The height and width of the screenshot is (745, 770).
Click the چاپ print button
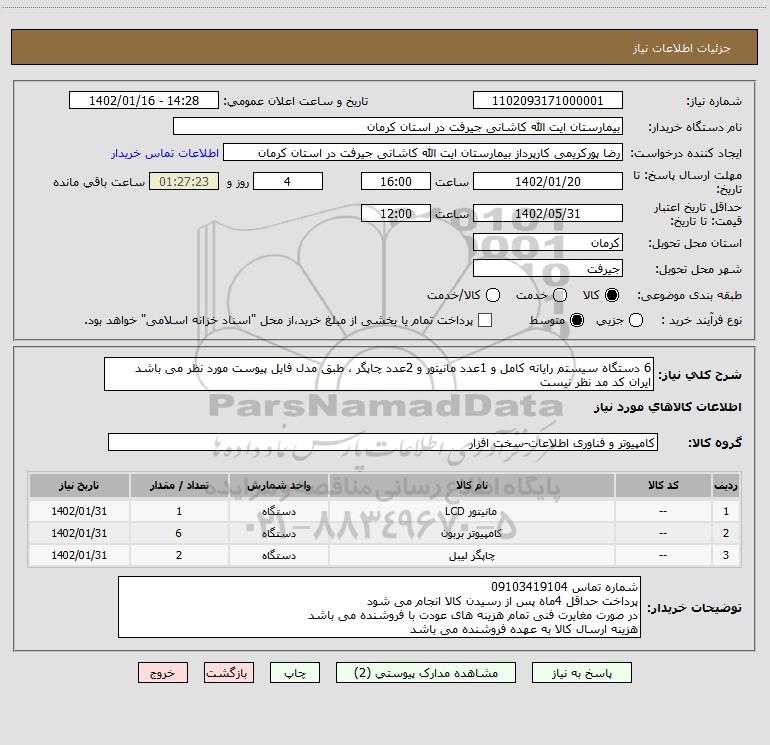pyautogui.click(x=295, y=673)
